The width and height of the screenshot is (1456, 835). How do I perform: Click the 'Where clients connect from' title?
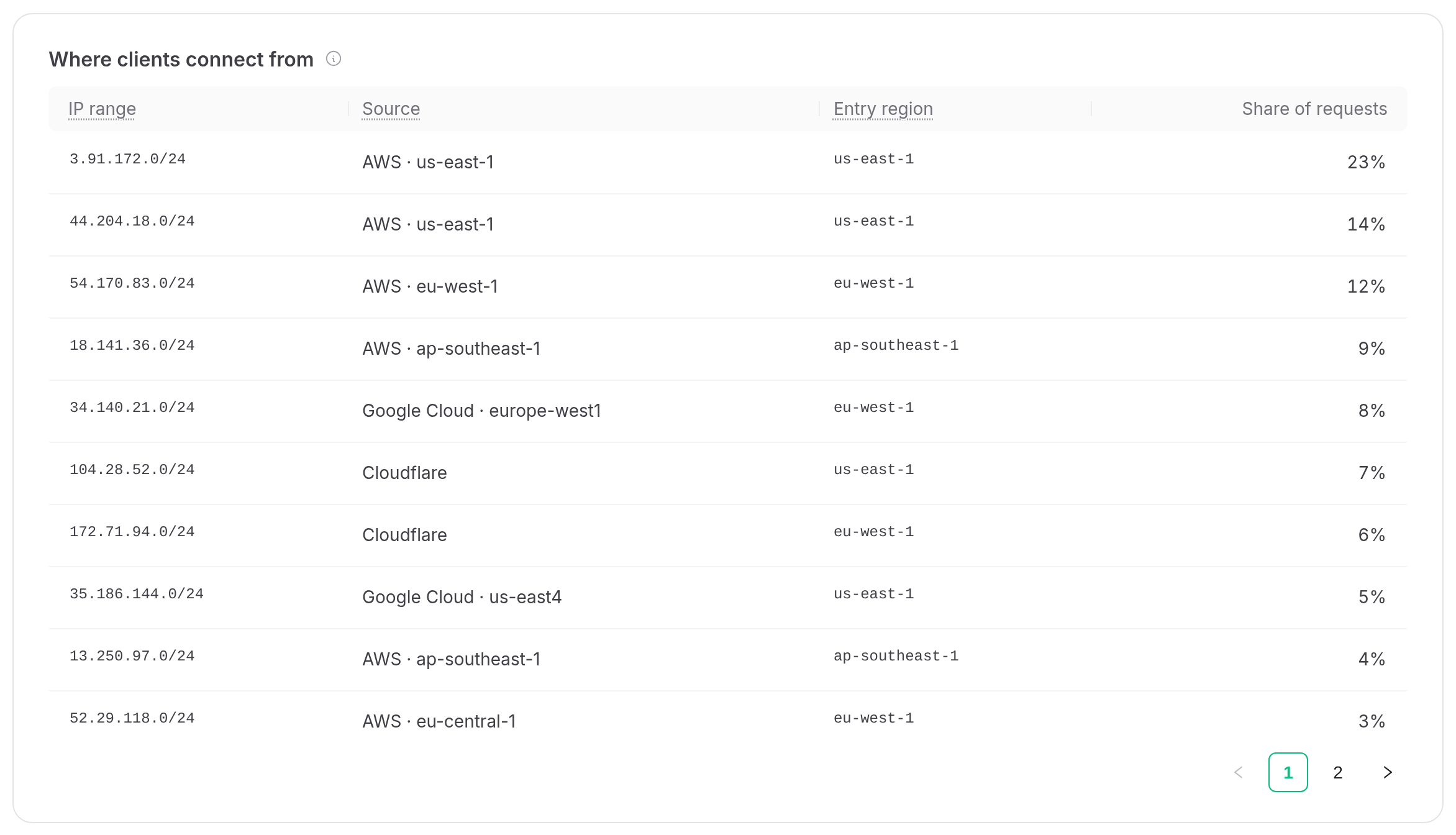click(181, 59)
